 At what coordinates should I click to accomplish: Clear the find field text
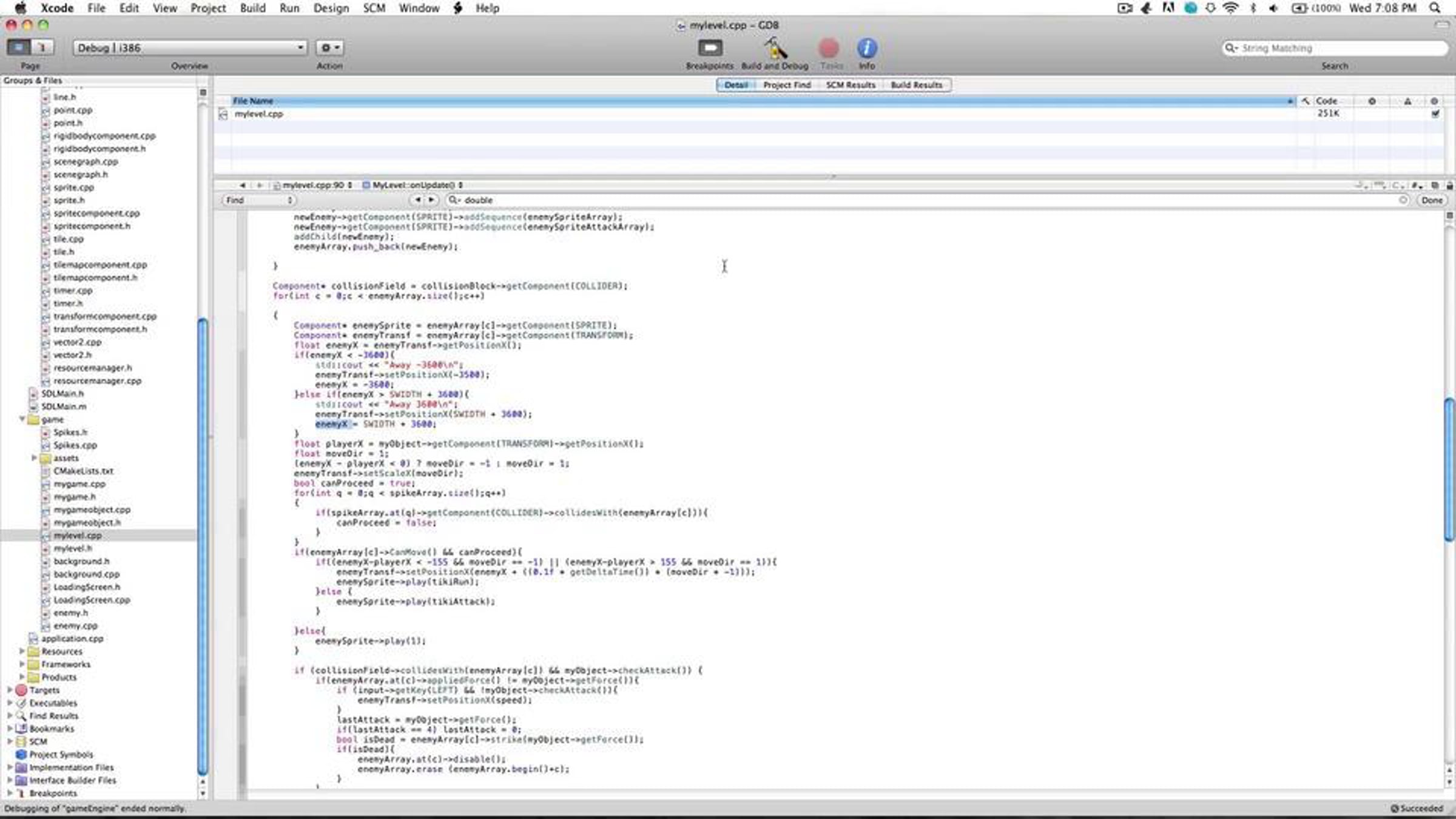tap(1403, 200)
